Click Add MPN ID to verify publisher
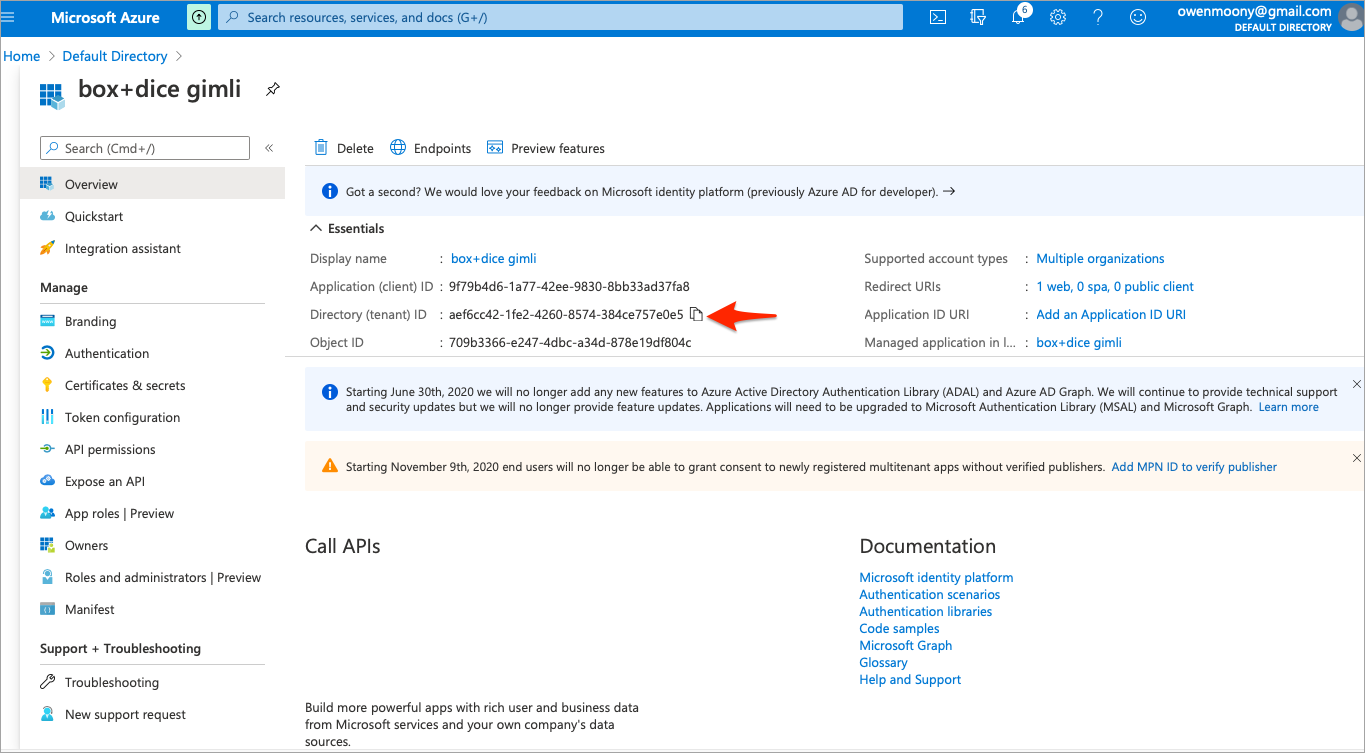The height and width of the screenshot is (753, 1365). [x=1194, y=467]
